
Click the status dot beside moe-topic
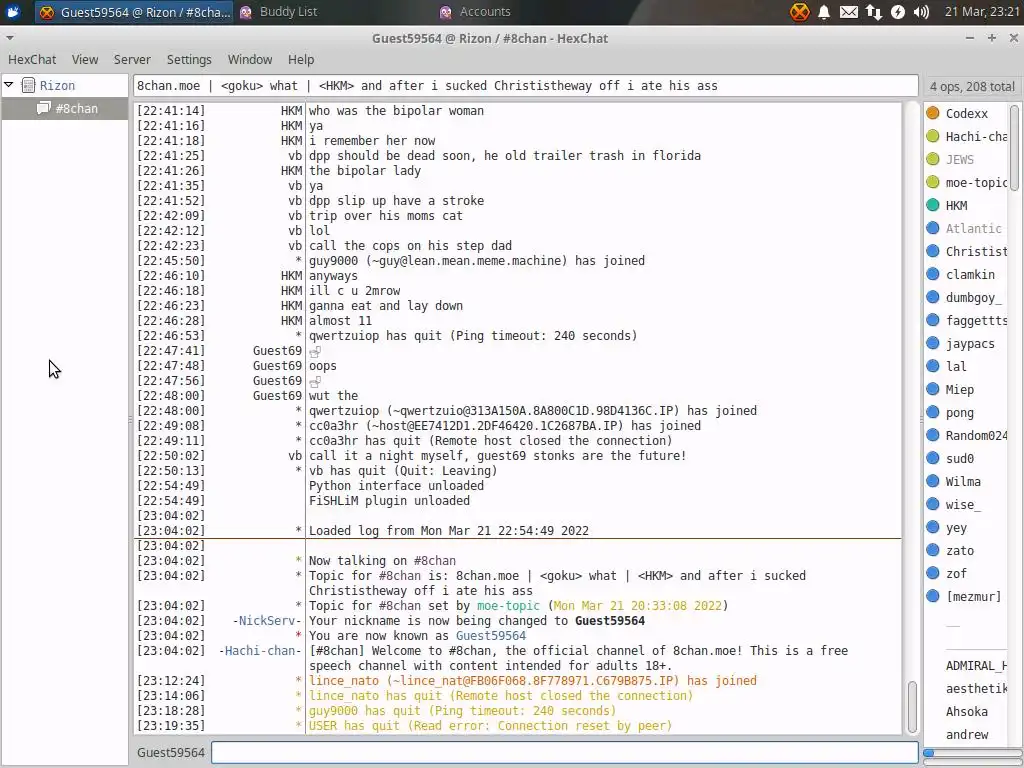tap(933, 182)
